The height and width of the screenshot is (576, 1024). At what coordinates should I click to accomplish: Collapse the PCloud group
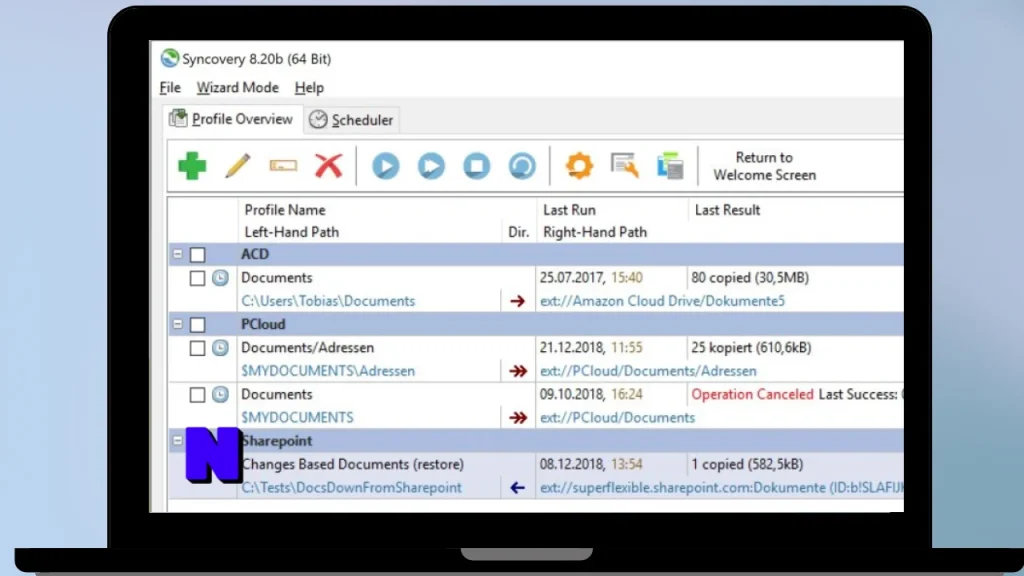(178, 324)
